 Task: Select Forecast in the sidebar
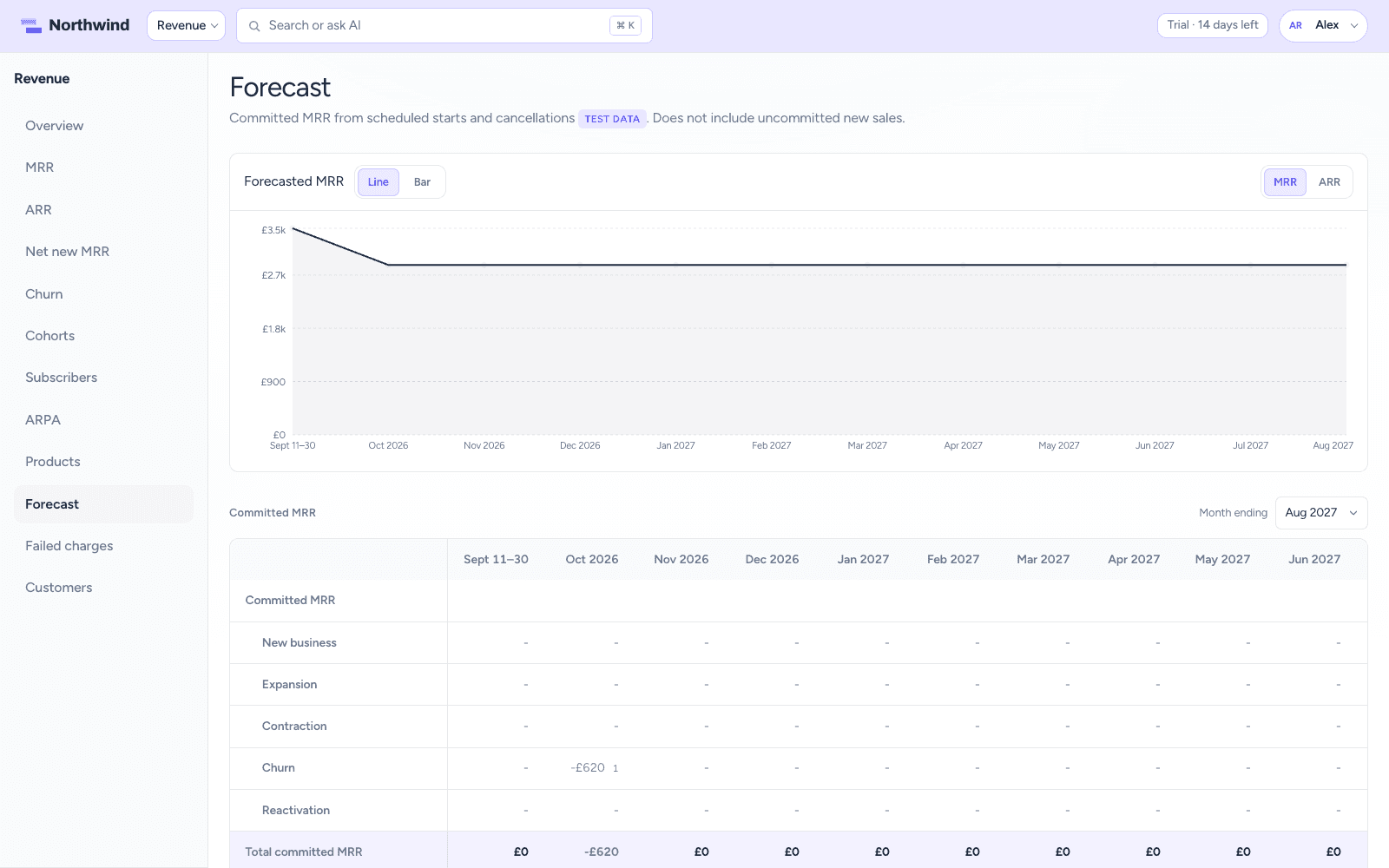[103, 504]
